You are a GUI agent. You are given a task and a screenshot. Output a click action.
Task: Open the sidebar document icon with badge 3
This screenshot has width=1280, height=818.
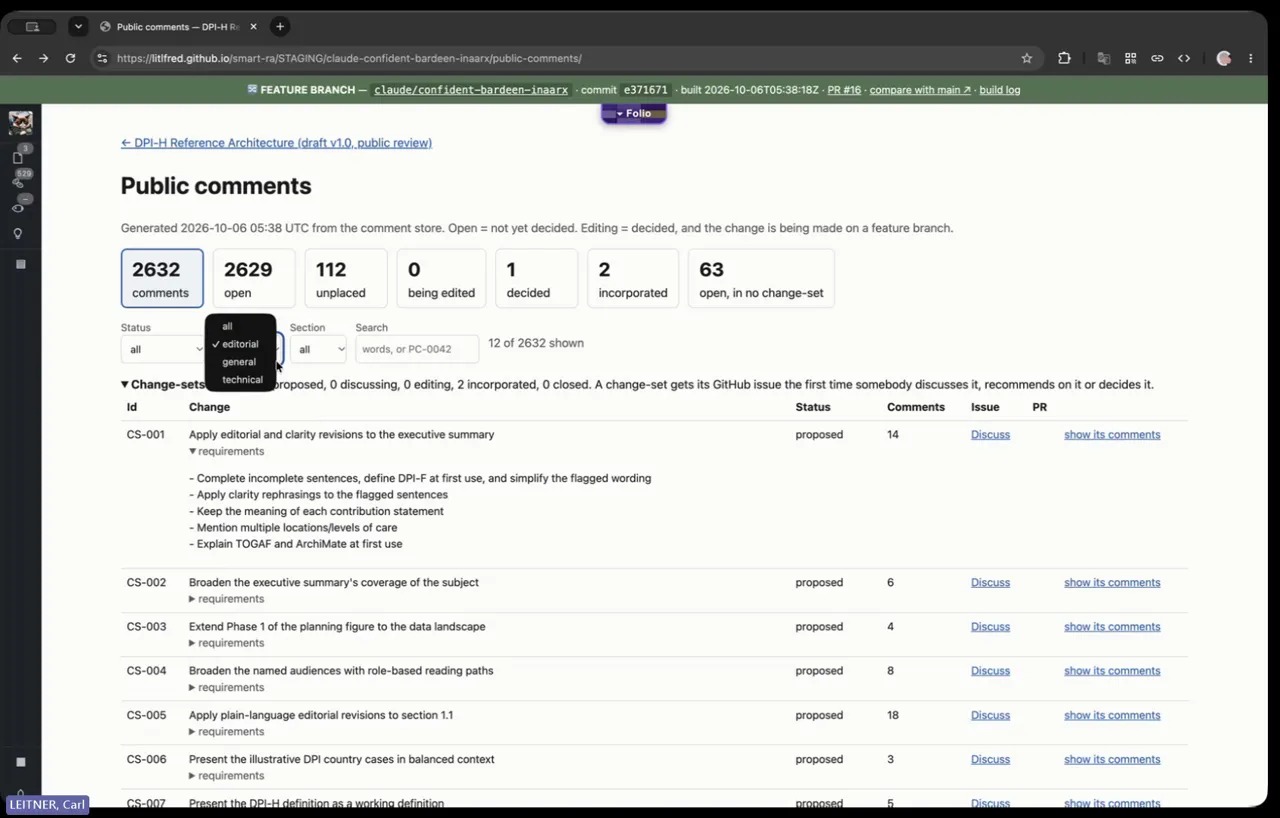[x=18, y=158]
